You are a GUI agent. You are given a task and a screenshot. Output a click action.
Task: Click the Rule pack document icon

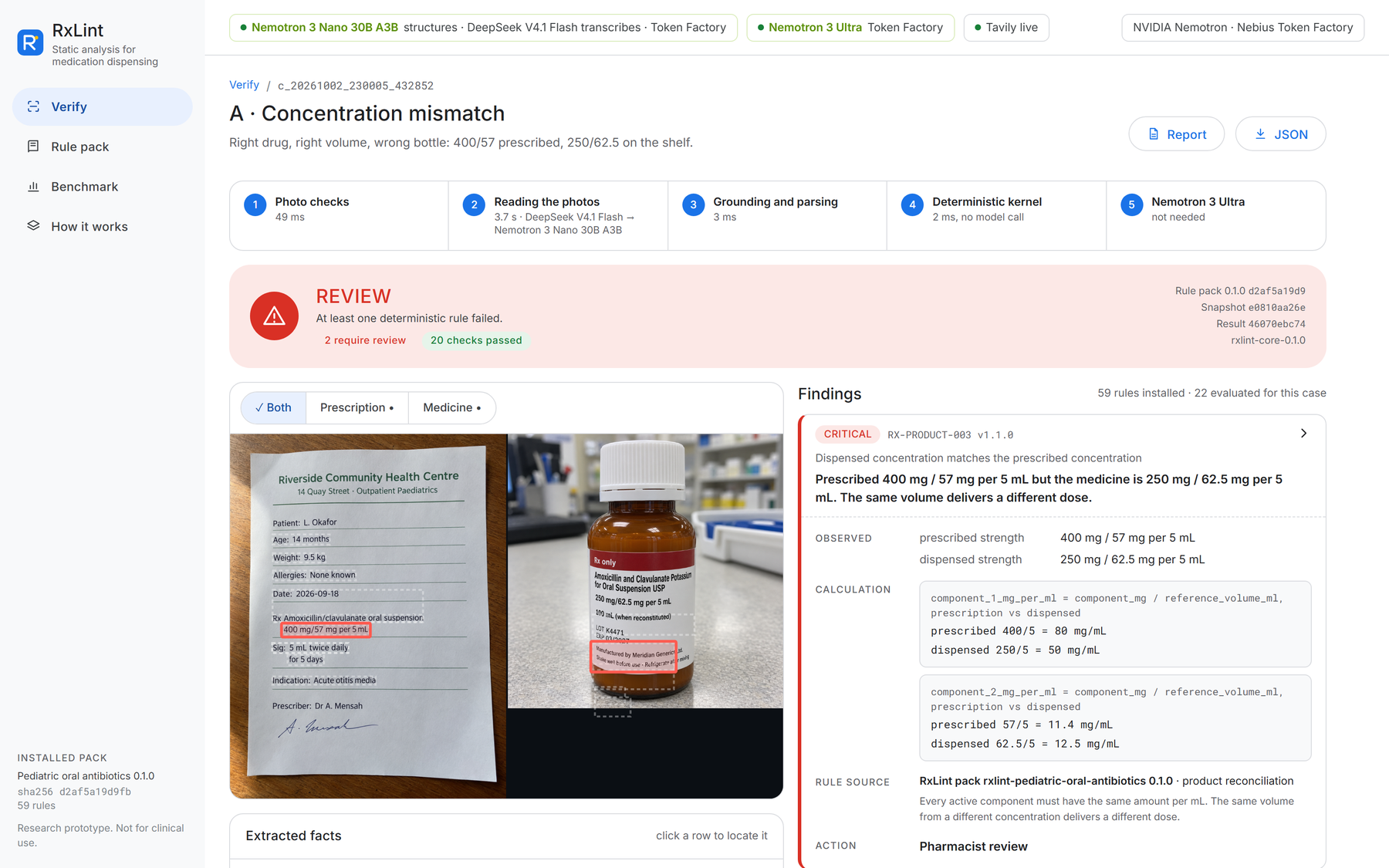tap(33, 147)
